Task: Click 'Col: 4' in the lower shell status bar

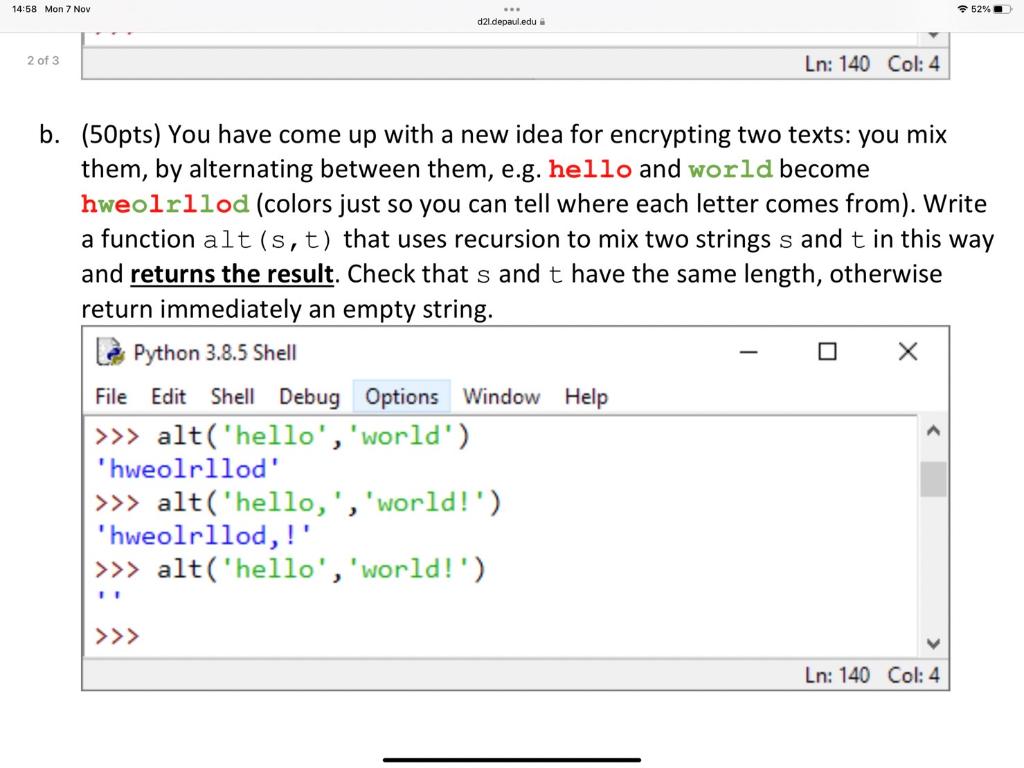Action: (x=913, y=675)
